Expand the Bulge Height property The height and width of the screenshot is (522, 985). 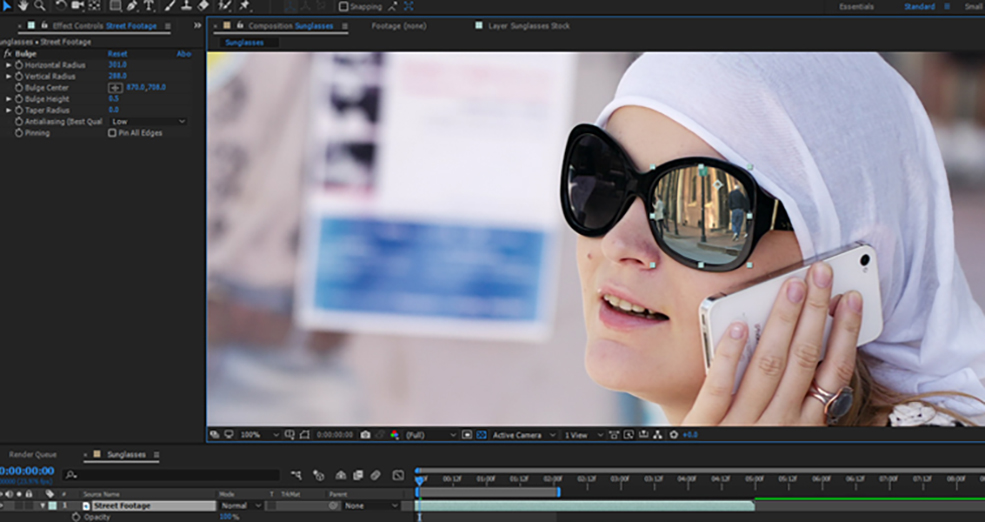coord(9,99)
